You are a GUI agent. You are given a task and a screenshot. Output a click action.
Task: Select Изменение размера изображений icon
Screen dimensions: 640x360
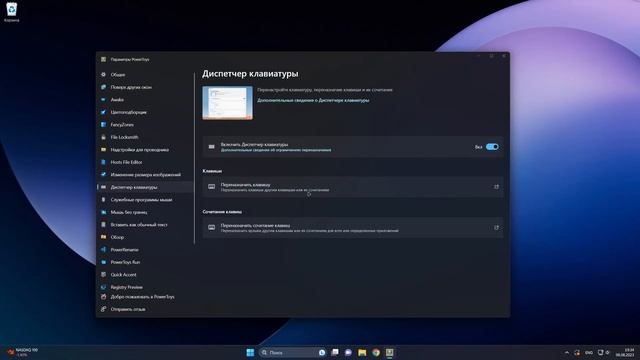[x=103, y=175]
